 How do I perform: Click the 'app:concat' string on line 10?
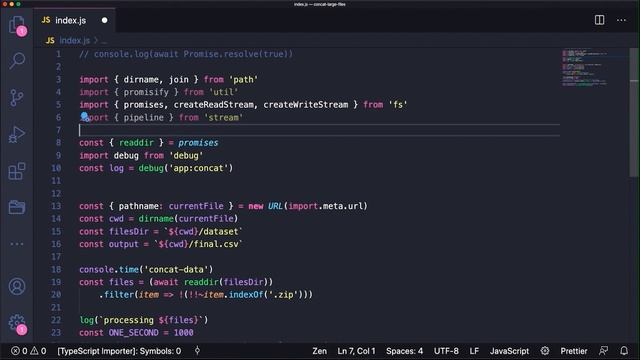198,168
